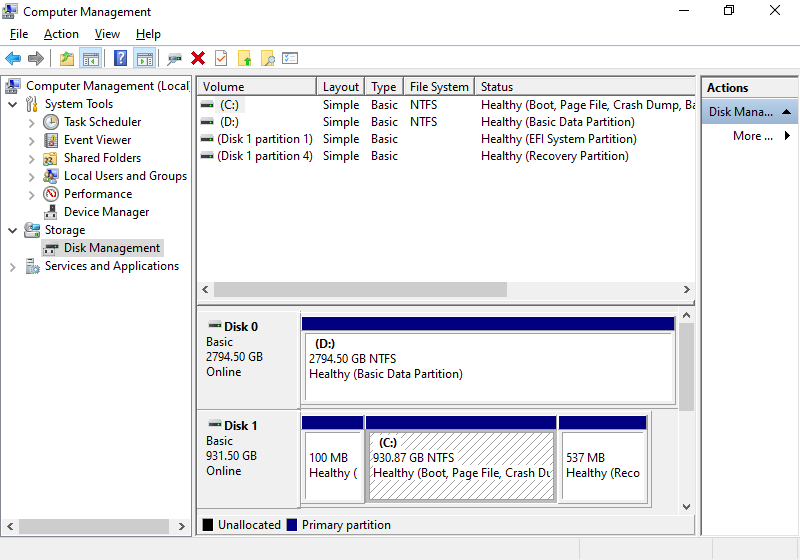This screenshot has width=800, height=560.
Task: Click the tree pane scroll right arrow
Action: 182,526
